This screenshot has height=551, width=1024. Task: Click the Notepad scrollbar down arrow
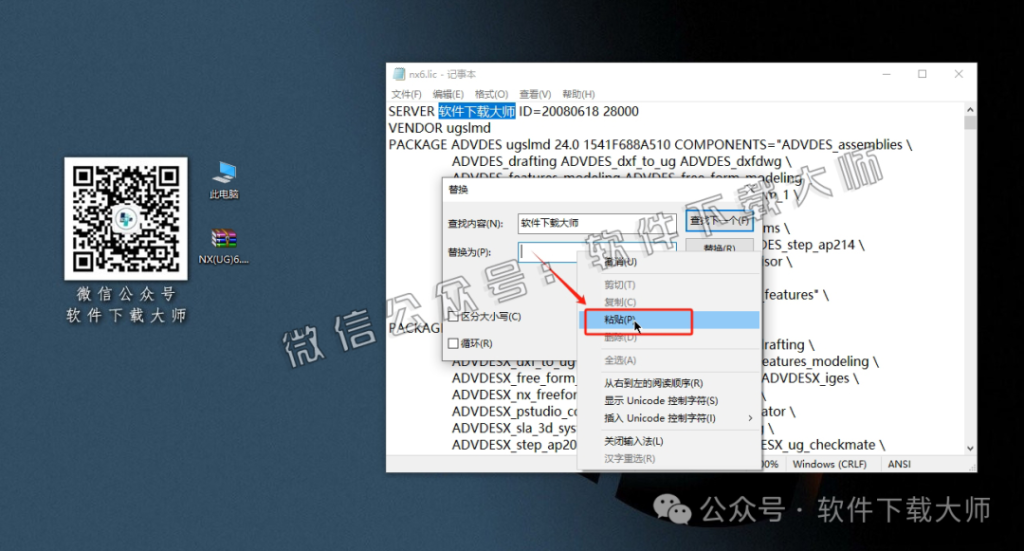click(x=970, y=449)
